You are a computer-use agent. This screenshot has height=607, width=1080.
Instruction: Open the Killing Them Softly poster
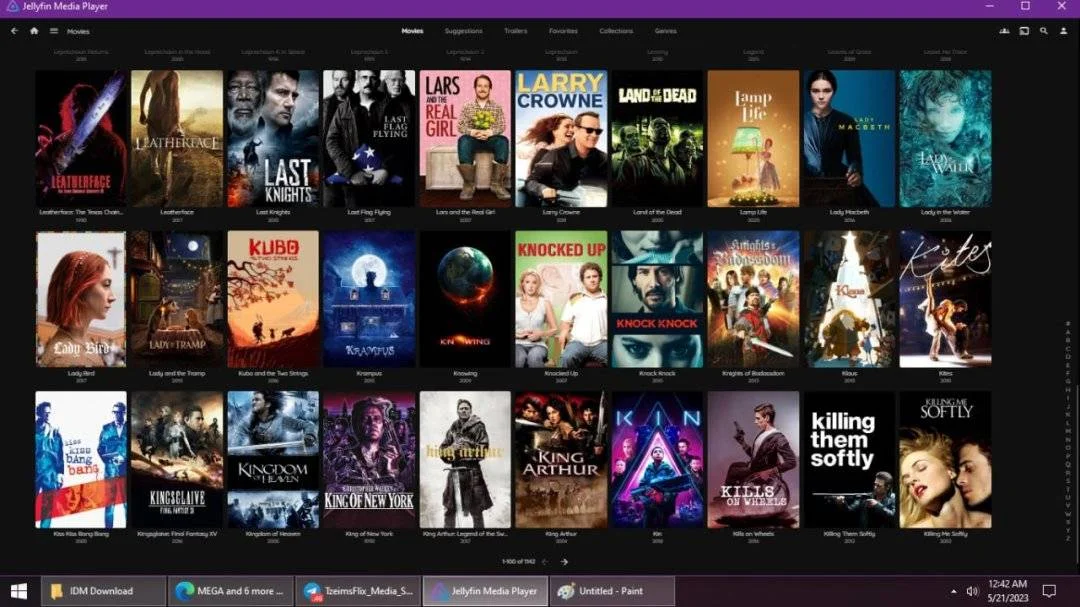(849, 460)
